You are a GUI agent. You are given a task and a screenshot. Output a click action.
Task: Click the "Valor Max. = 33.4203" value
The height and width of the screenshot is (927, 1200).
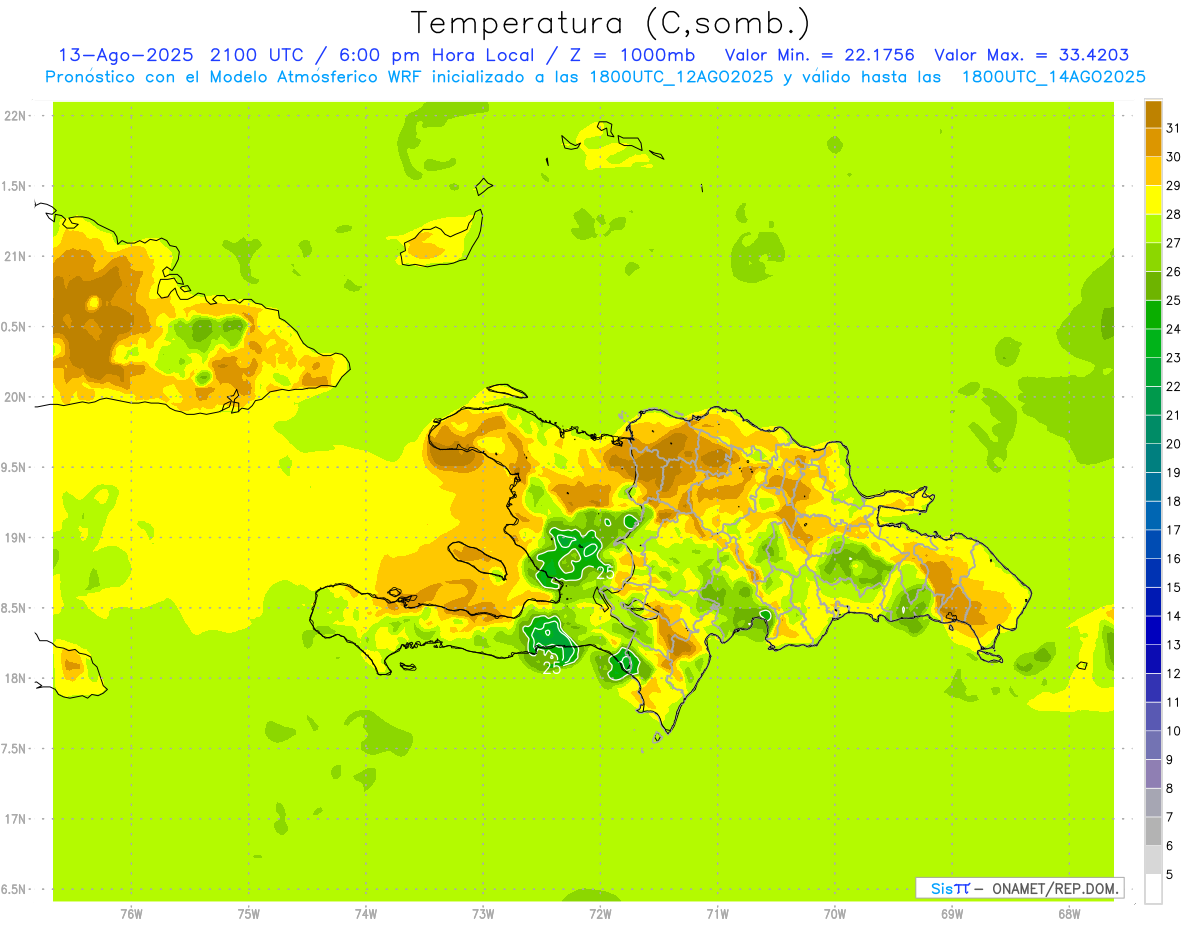1032,55
